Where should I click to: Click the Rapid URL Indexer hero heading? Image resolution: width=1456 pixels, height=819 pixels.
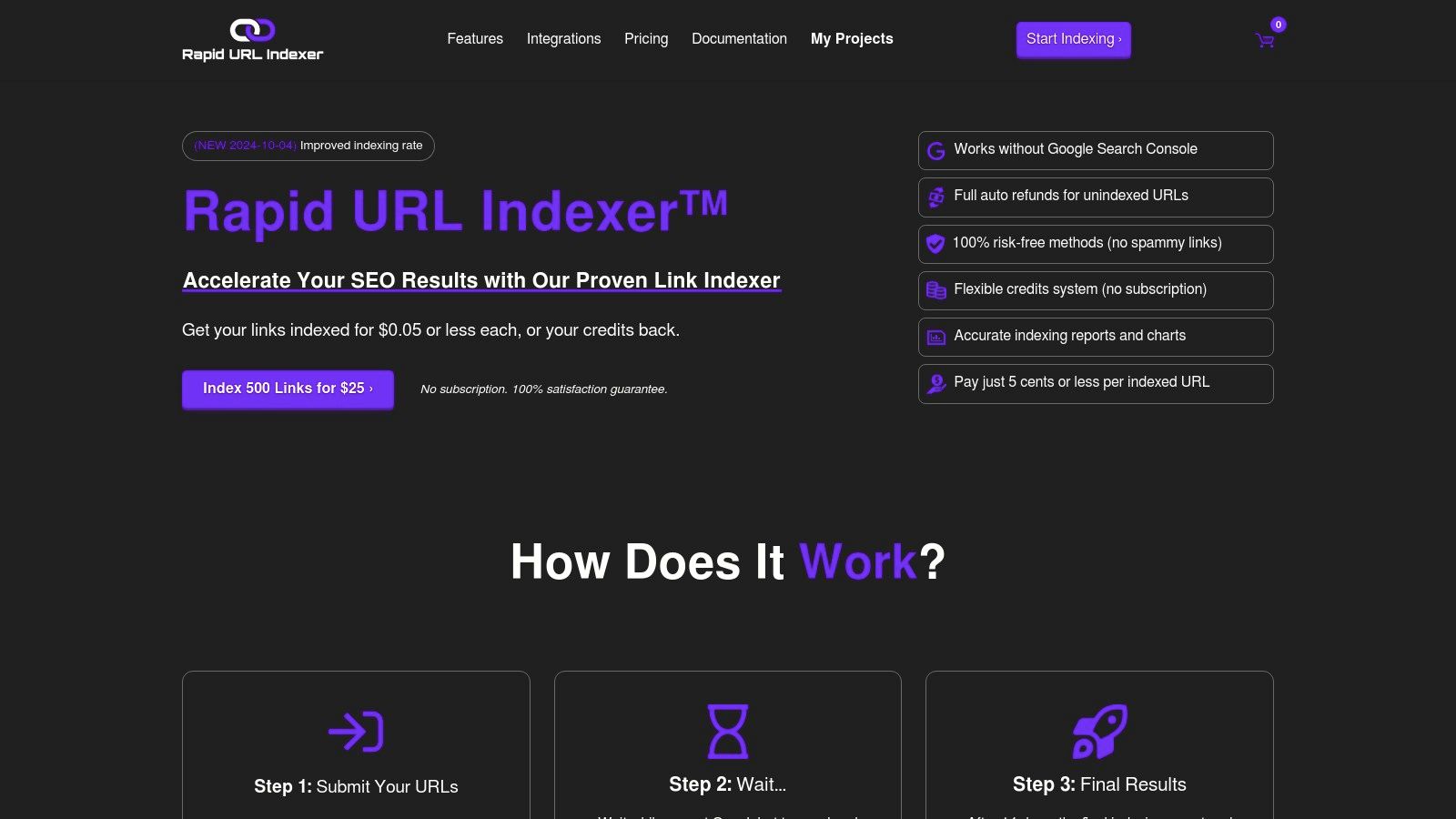click(x=455, y=211)
